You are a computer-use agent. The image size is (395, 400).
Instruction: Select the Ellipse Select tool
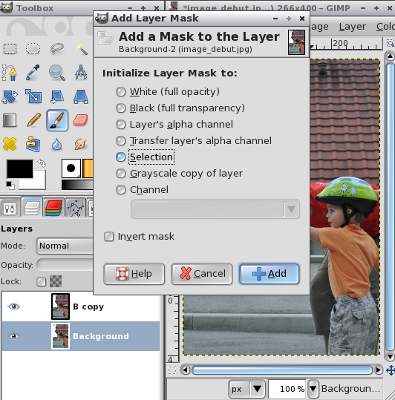point(33,49)
